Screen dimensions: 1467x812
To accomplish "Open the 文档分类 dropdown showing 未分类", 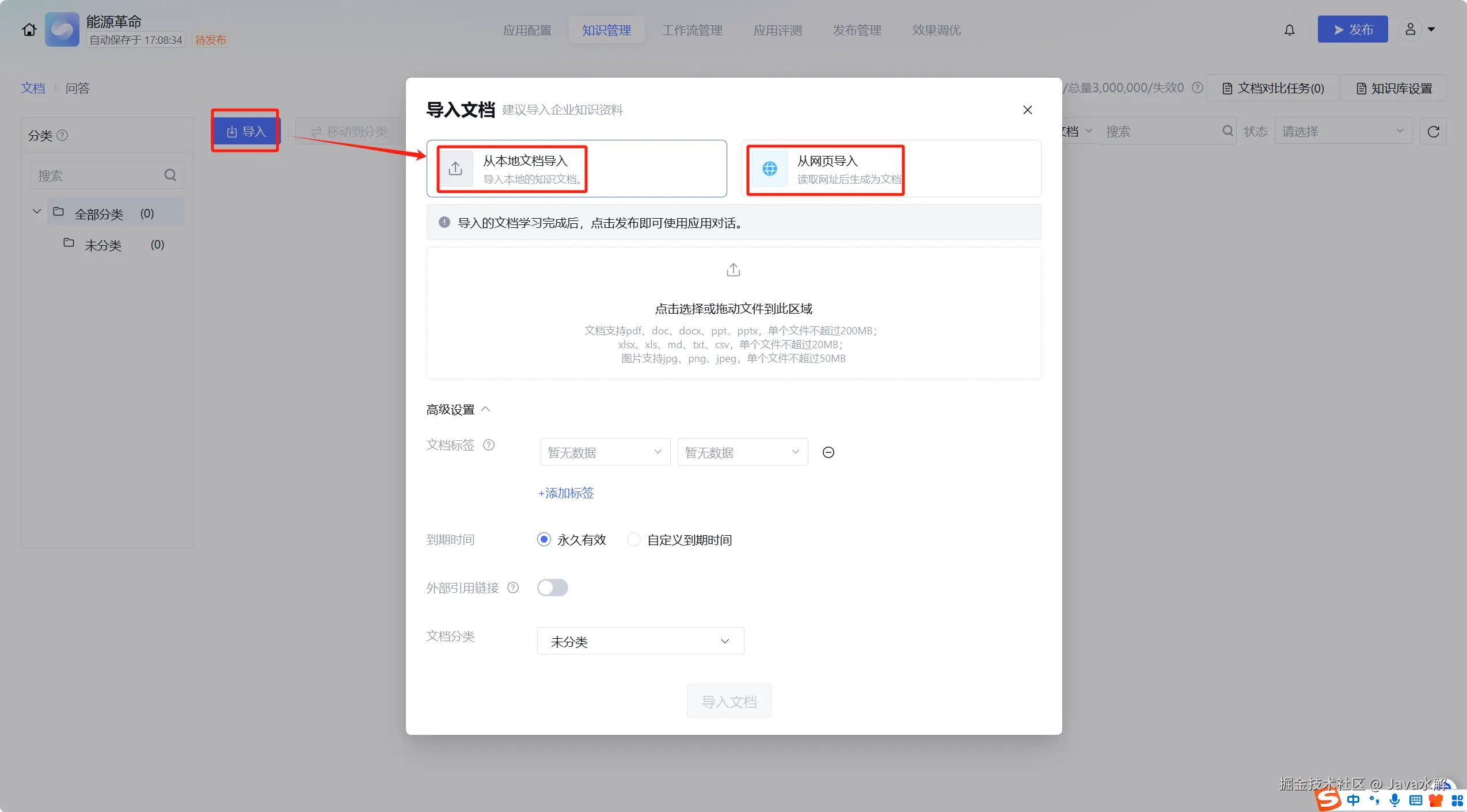I will [640, 641].
